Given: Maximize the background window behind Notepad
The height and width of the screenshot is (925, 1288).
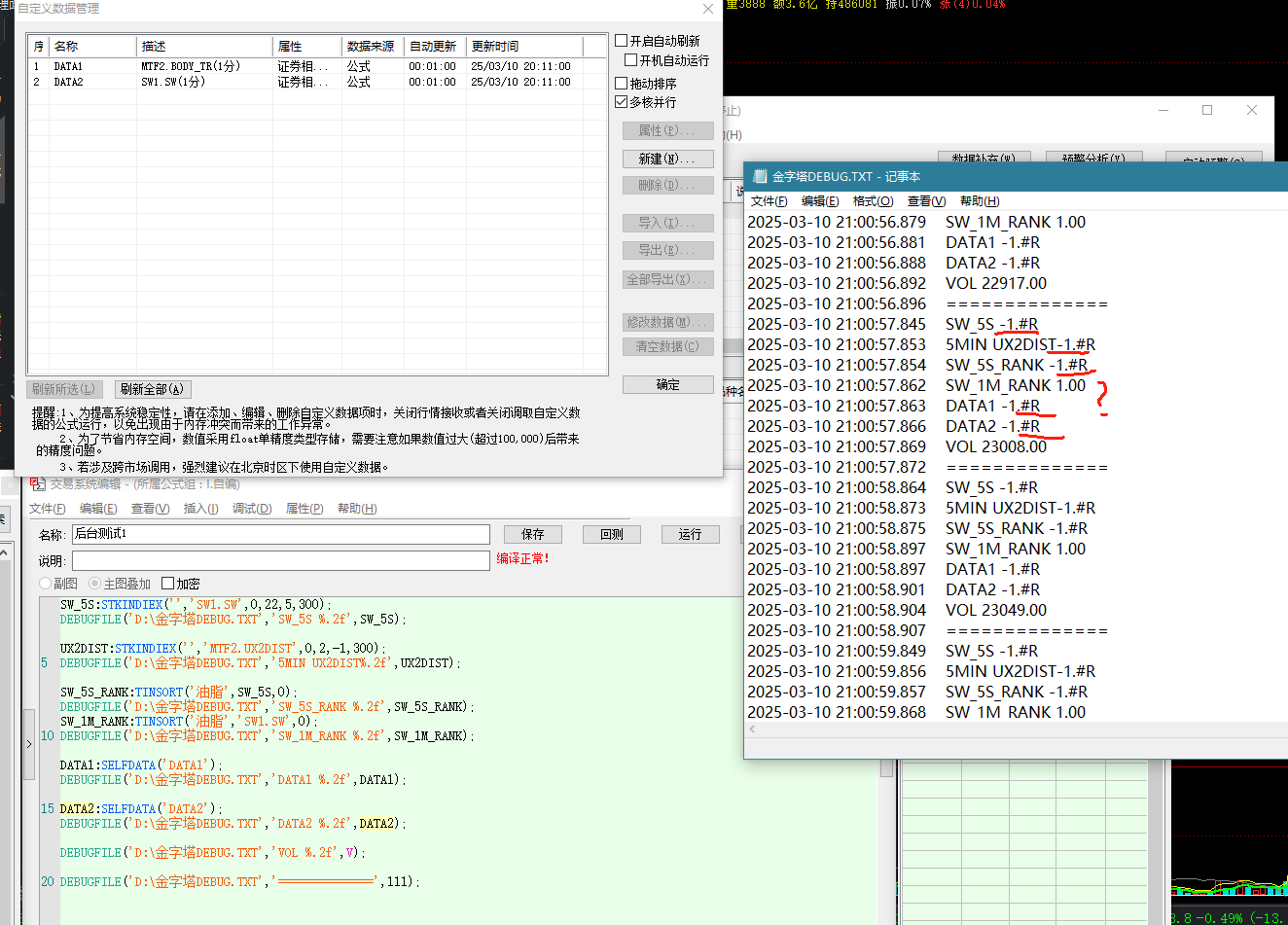Looking at the screenshot, I should (x=1207, y=110).
